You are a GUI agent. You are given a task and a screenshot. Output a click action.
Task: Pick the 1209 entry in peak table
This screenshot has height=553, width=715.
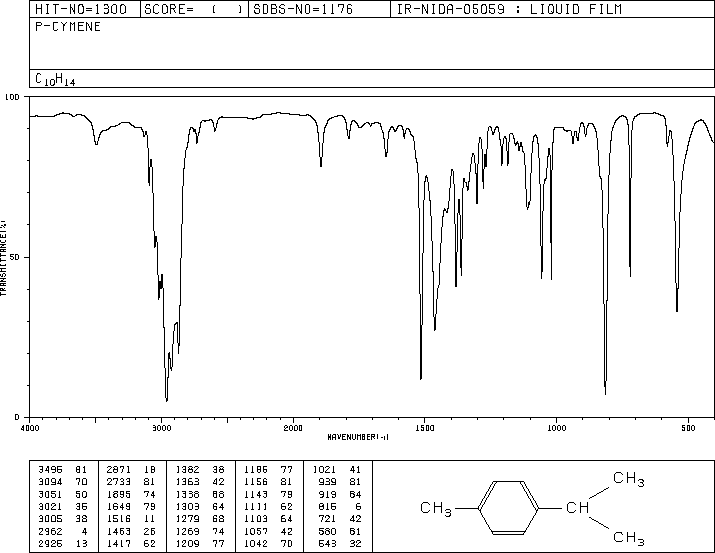[187, 543]
